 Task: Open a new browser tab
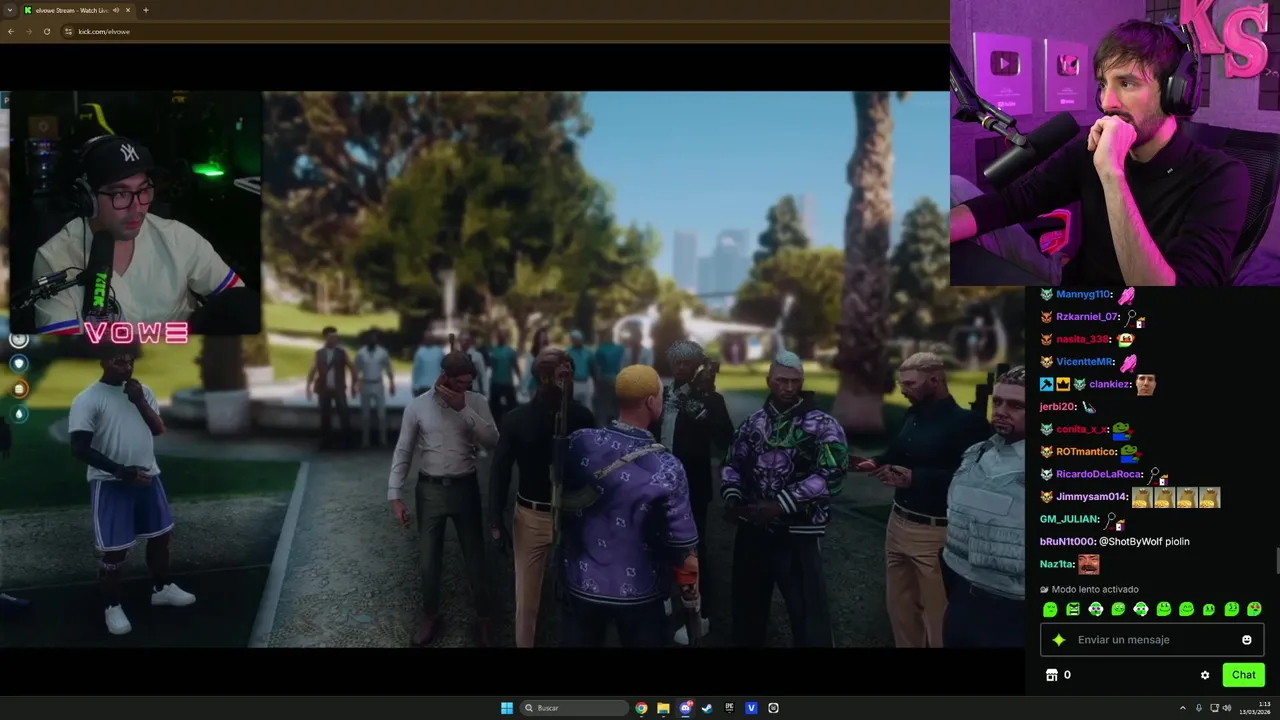tap(146, 10)
